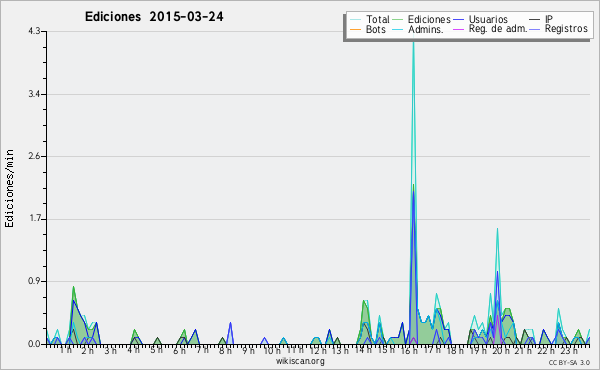
Task: Click the y-axis value 3.4
Action: pos(34,94)
